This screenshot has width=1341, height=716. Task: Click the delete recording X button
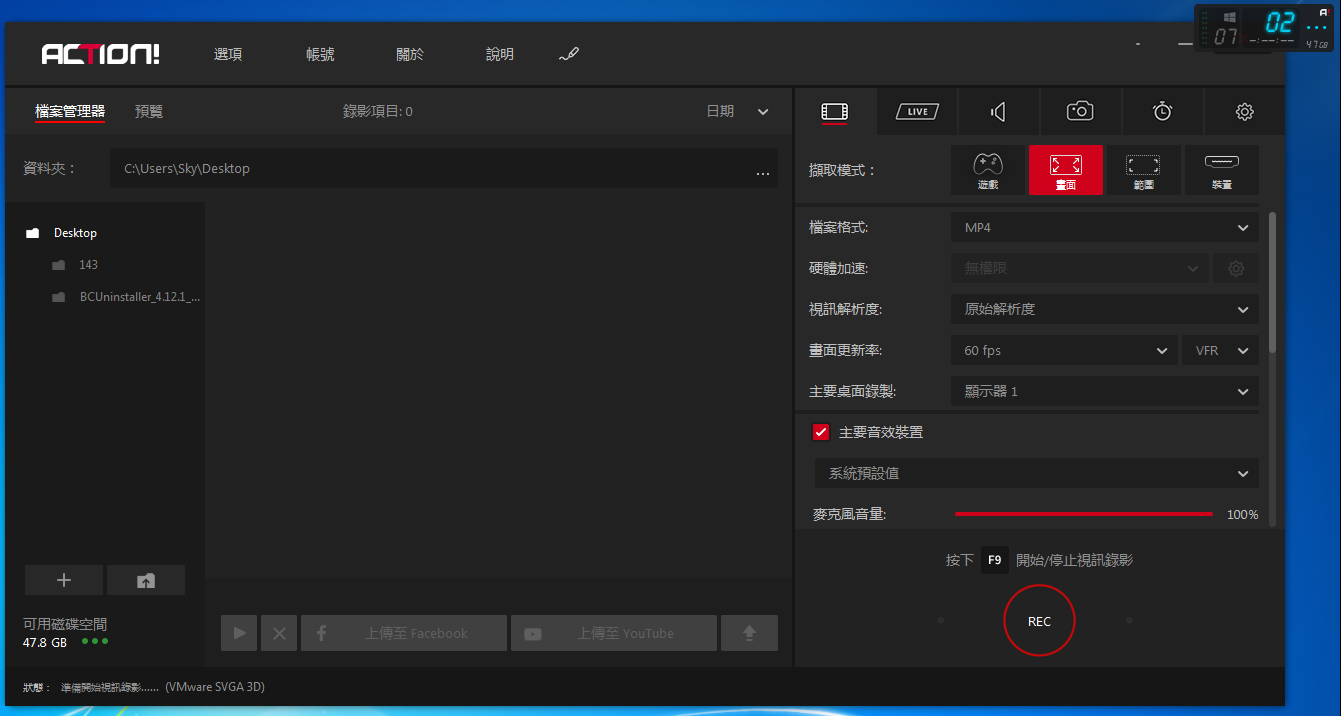pyautogui.click(x=279, y=633)
